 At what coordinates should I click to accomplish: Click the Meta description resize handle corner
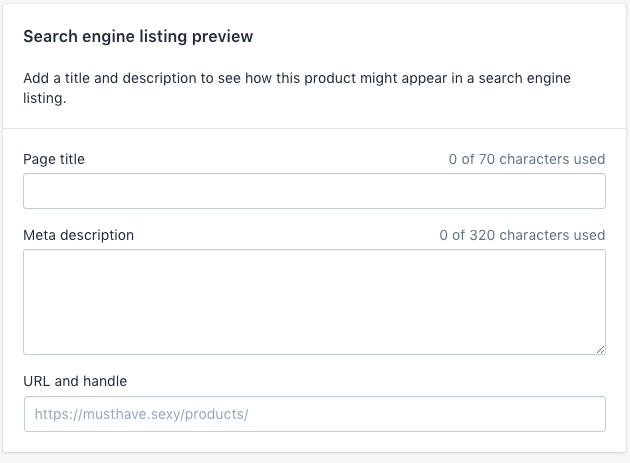(600, 349)
